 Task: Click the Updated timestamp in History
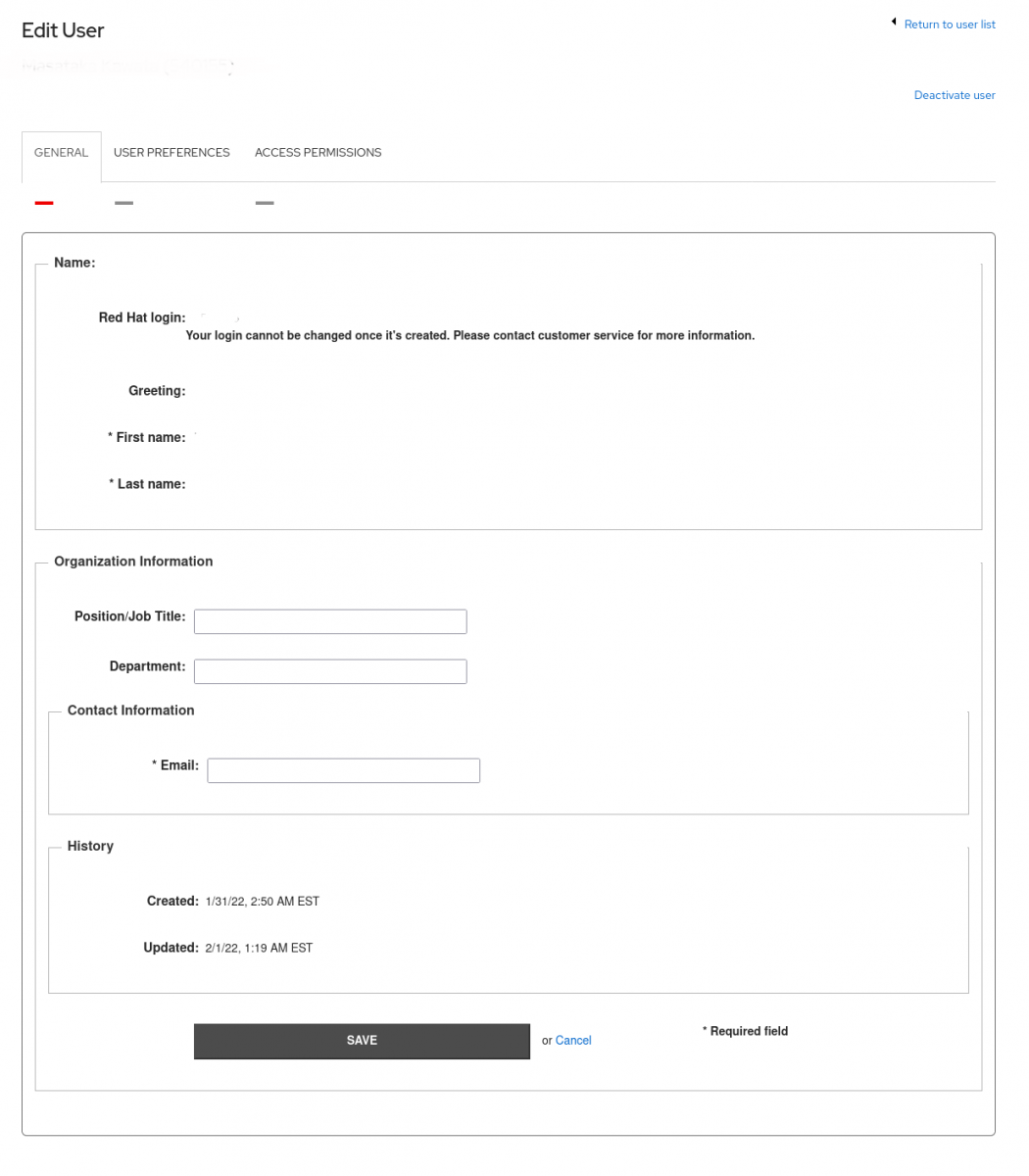coord(259,949)
